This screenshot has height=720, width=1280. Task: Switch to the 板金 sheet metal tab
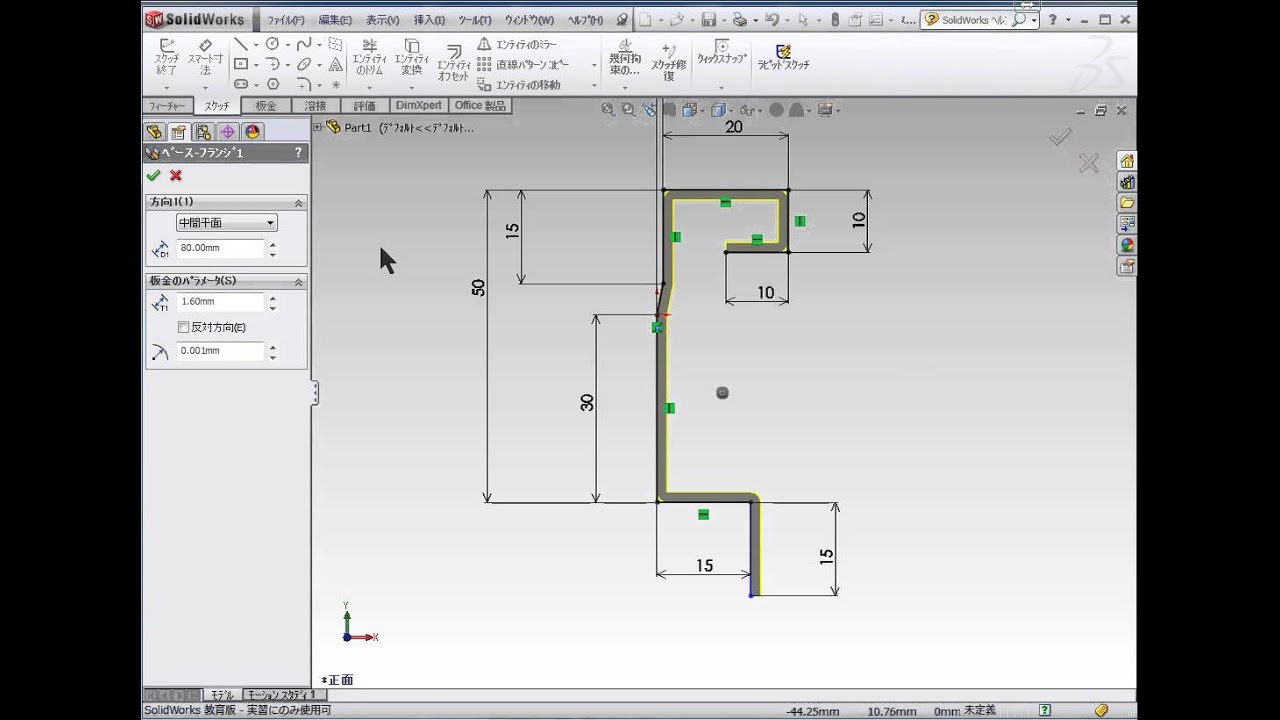[x=266, y=106]
